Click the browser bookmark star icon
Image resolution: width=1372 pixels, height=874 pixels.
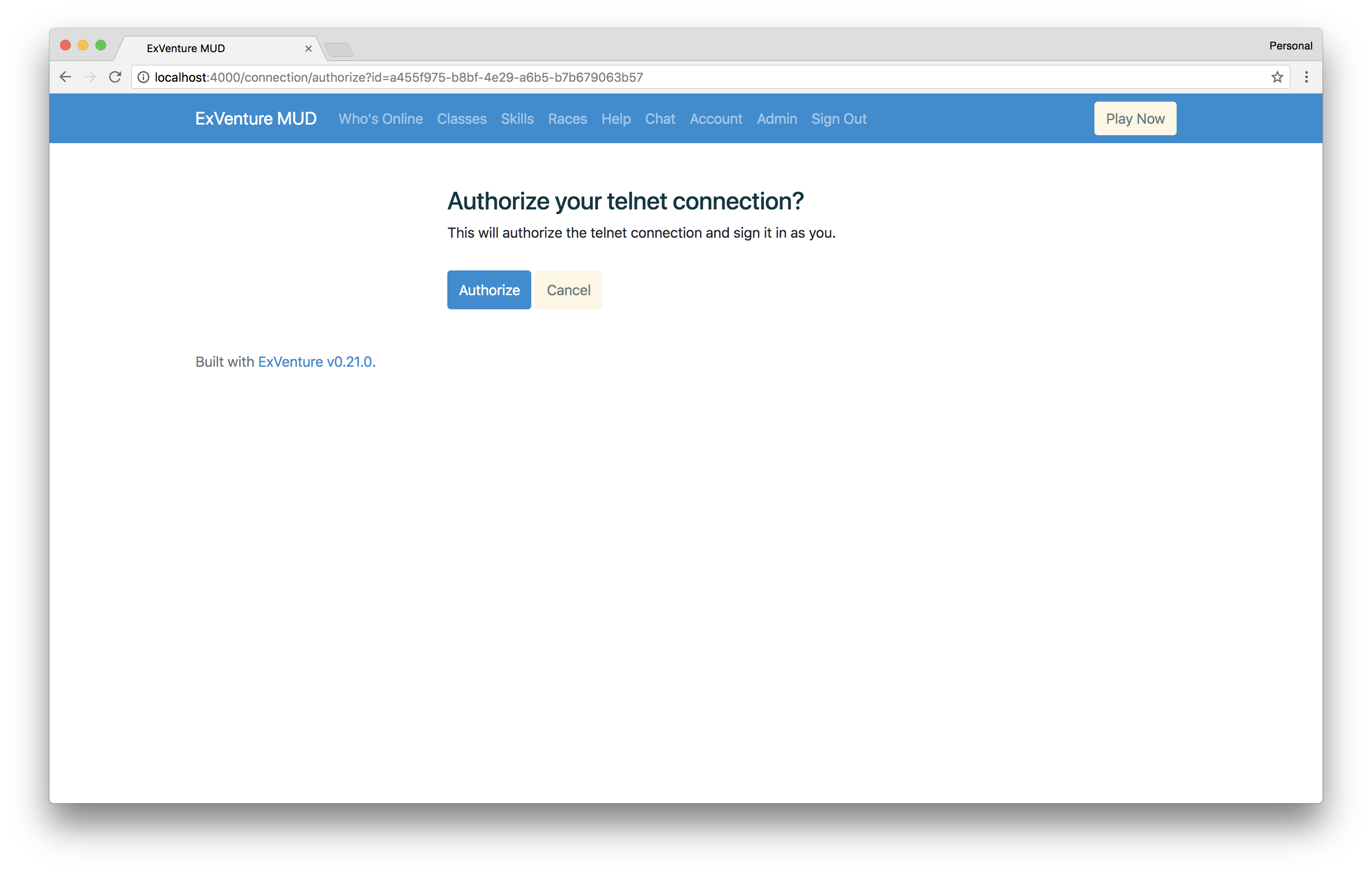[1277, 77]
